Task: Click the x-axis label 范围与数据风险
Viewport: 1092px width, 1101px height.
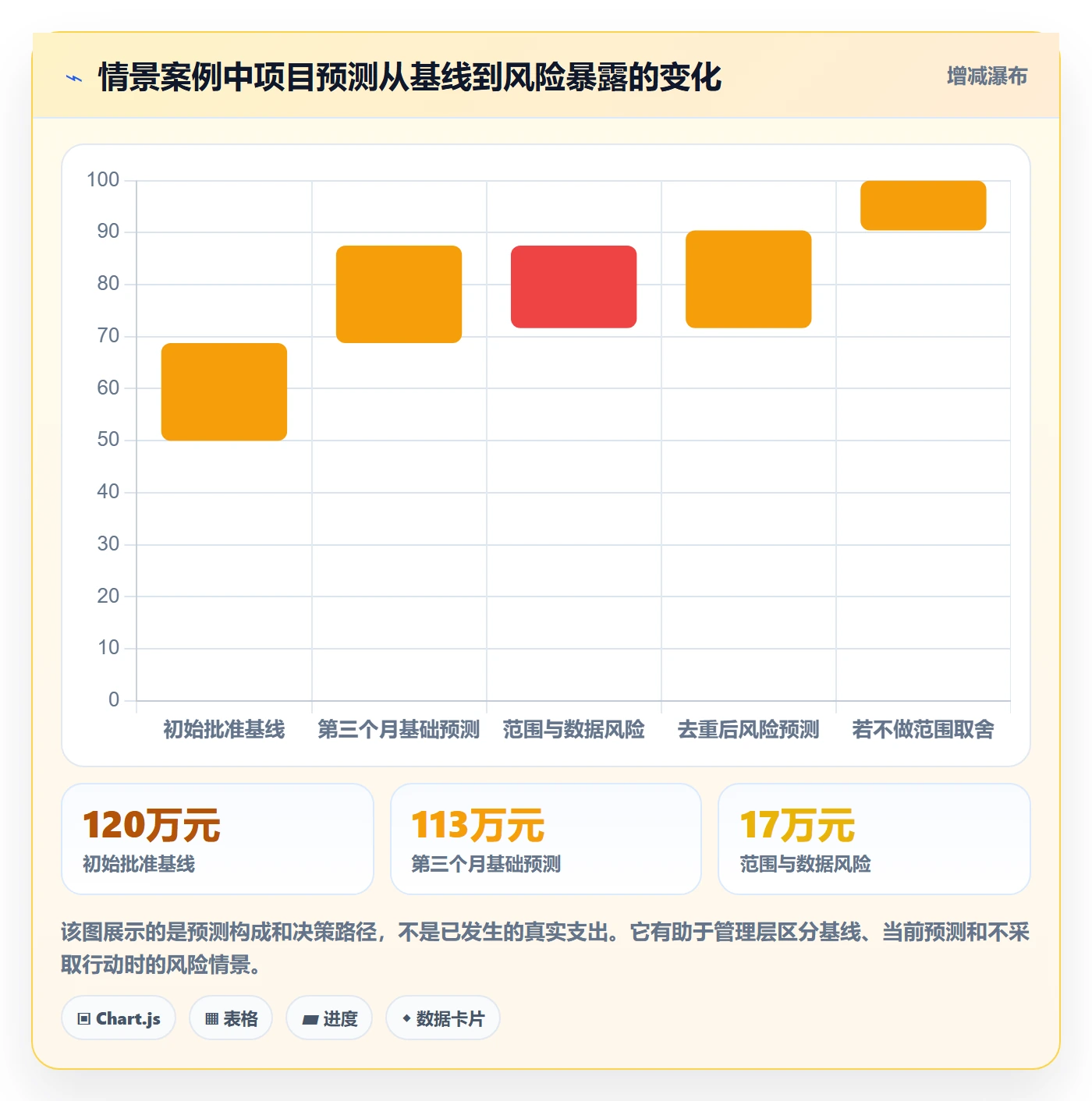Action: pyautogui.click(x=573, y=730)
